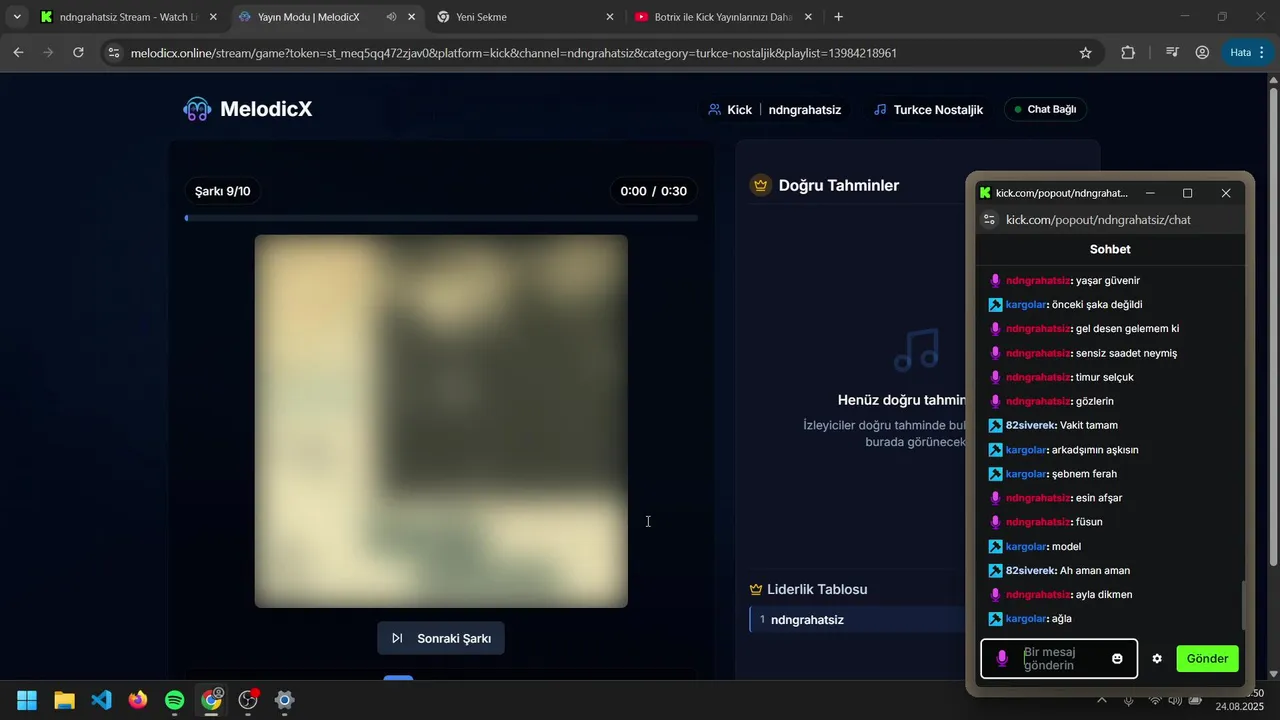Open the tab search dropdown arrow
This screenshot has height=720, width=1280.
(x=17, y=17)
